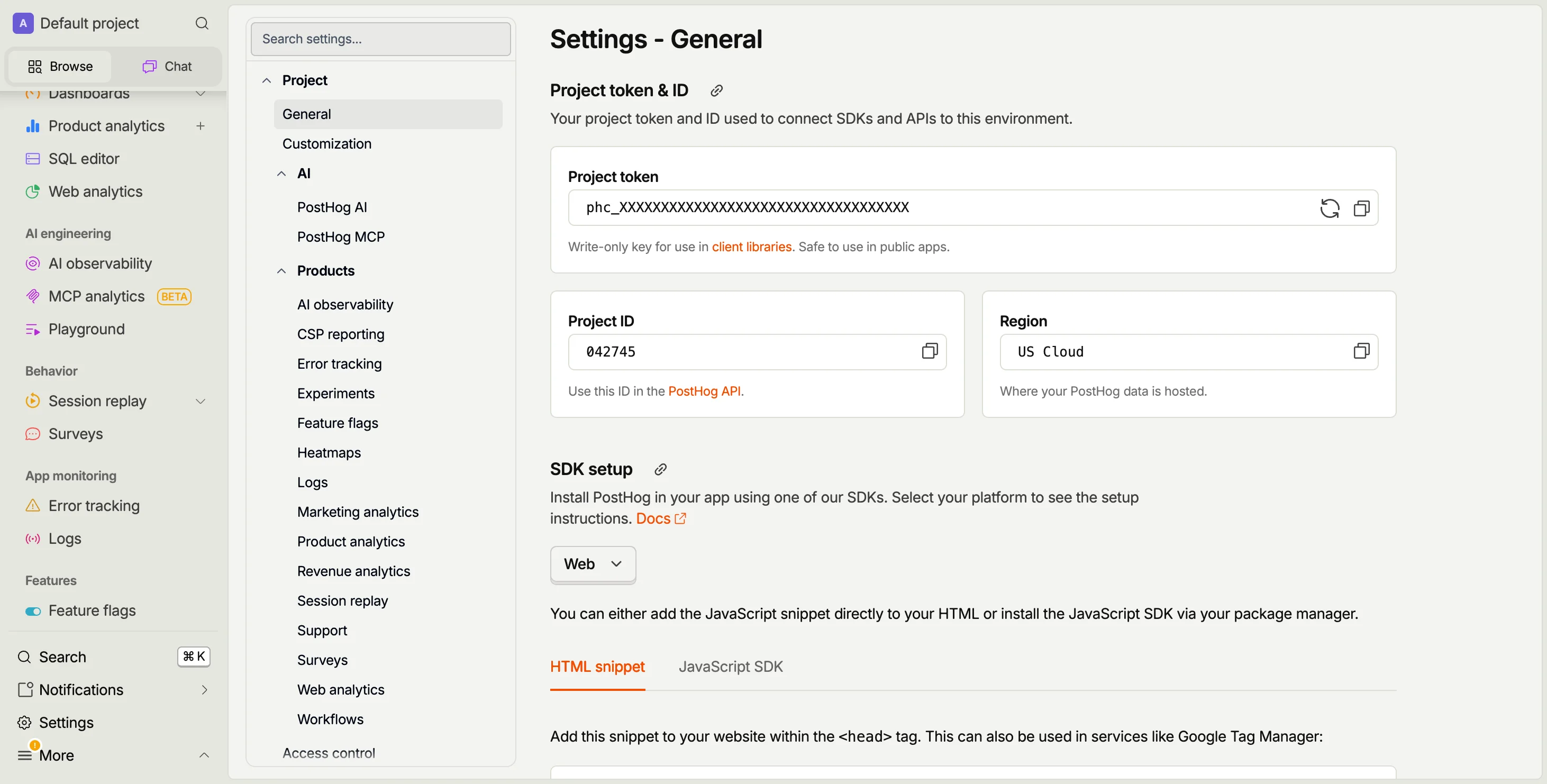Copy the Project ID value
The width and height of the screenshot is (1547, 784).
[x=930, y=351]
